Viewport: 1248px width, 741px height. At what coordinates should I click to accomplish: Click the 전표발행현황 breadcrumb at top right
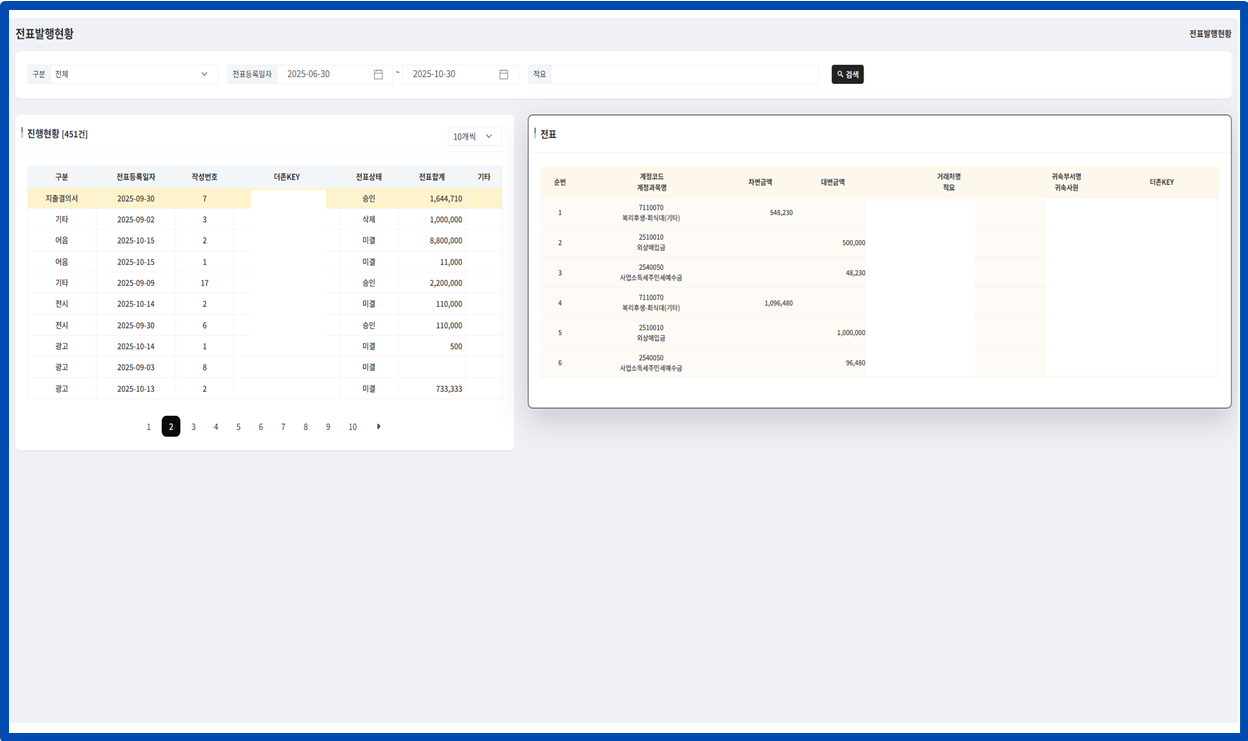[1210, 34]
